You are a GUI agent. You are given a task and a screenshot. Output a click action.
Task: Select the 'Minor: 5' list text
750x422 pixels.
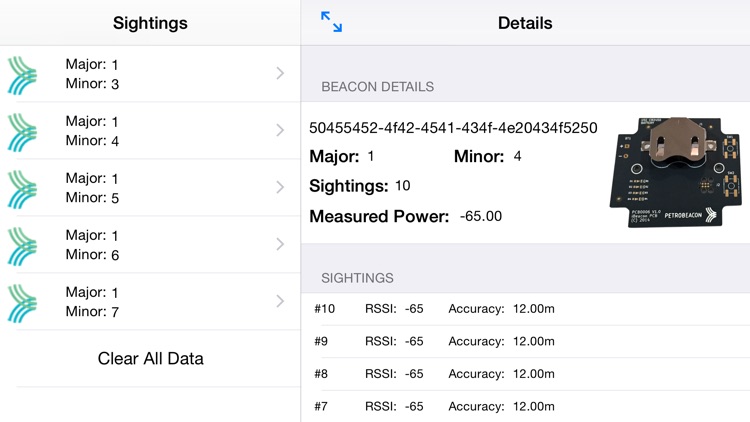[92, 198]
